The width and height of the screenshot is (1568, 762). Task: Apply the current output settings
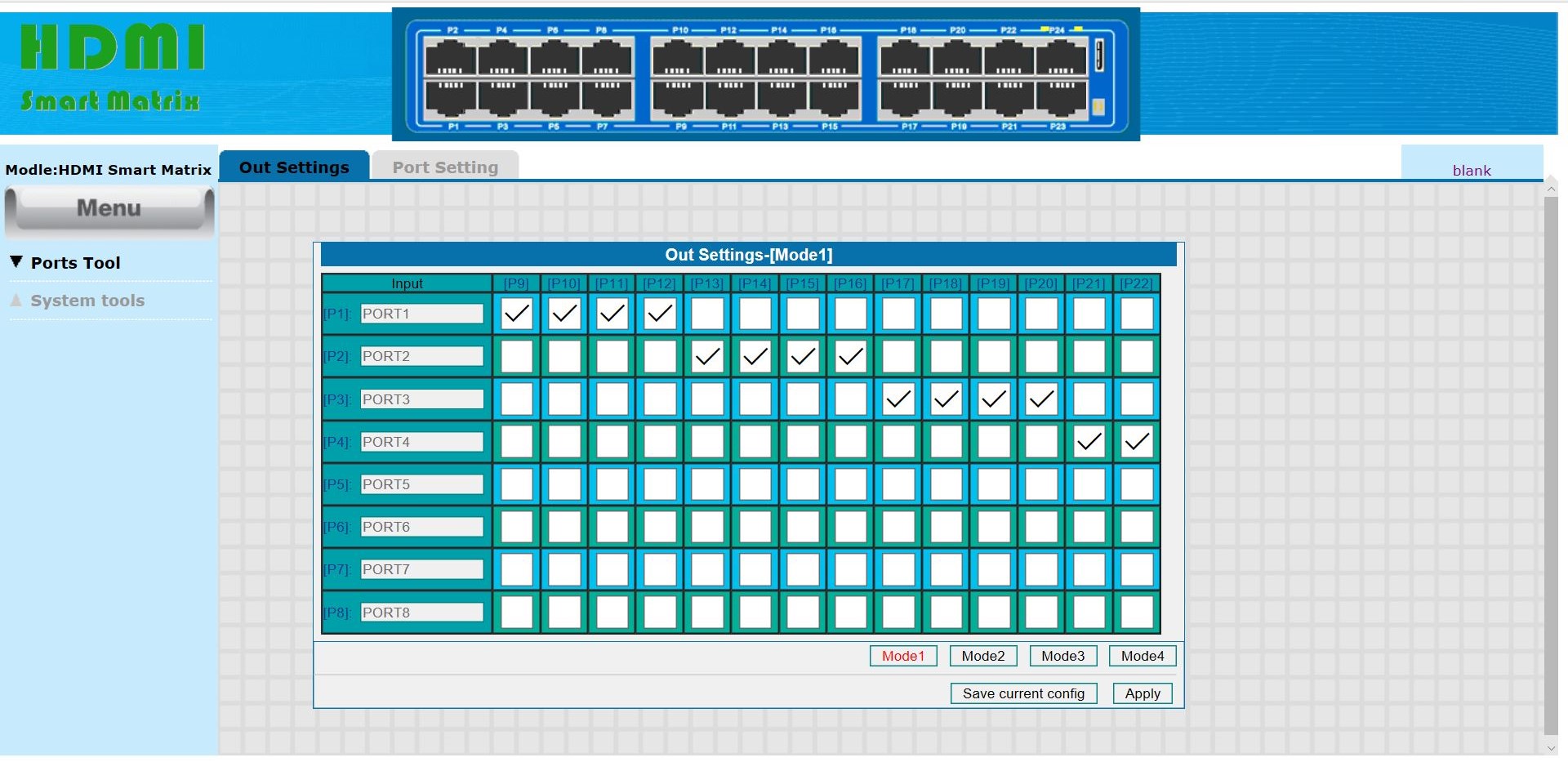(x=1143, y=693)
